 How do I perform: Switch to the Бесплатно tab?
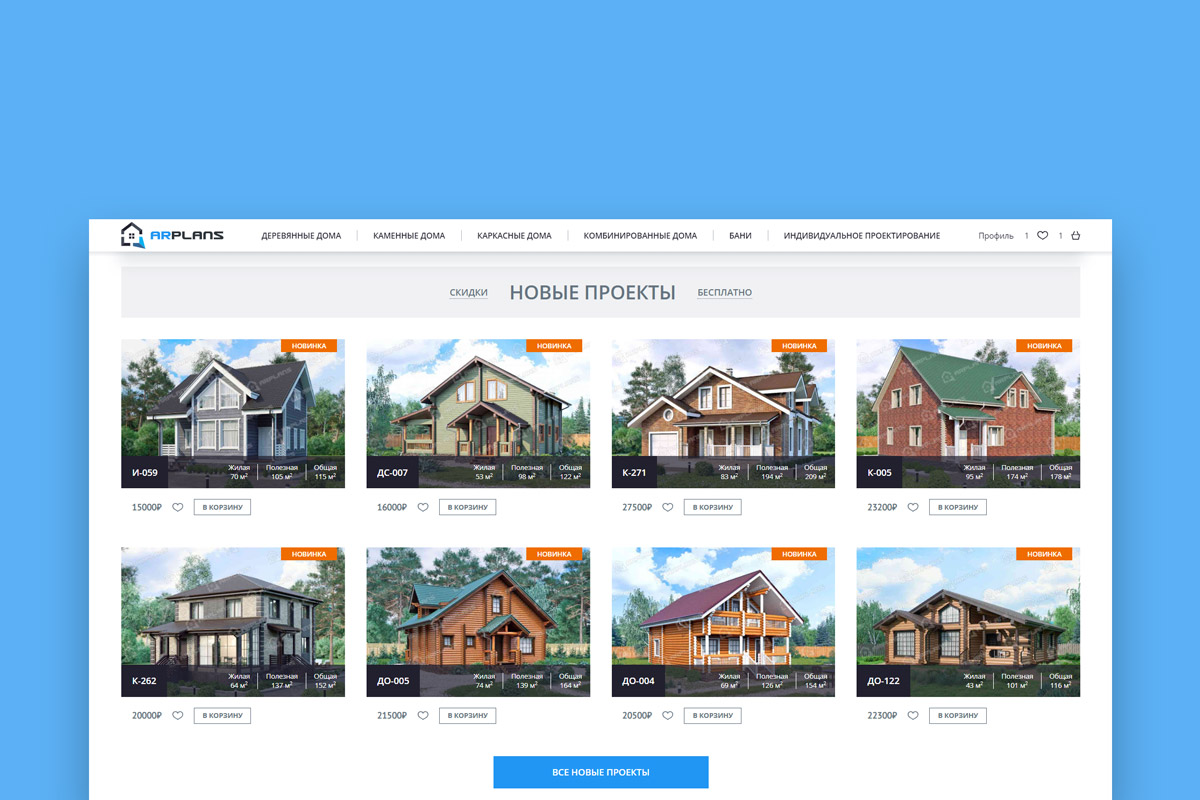tap(725, 293)
